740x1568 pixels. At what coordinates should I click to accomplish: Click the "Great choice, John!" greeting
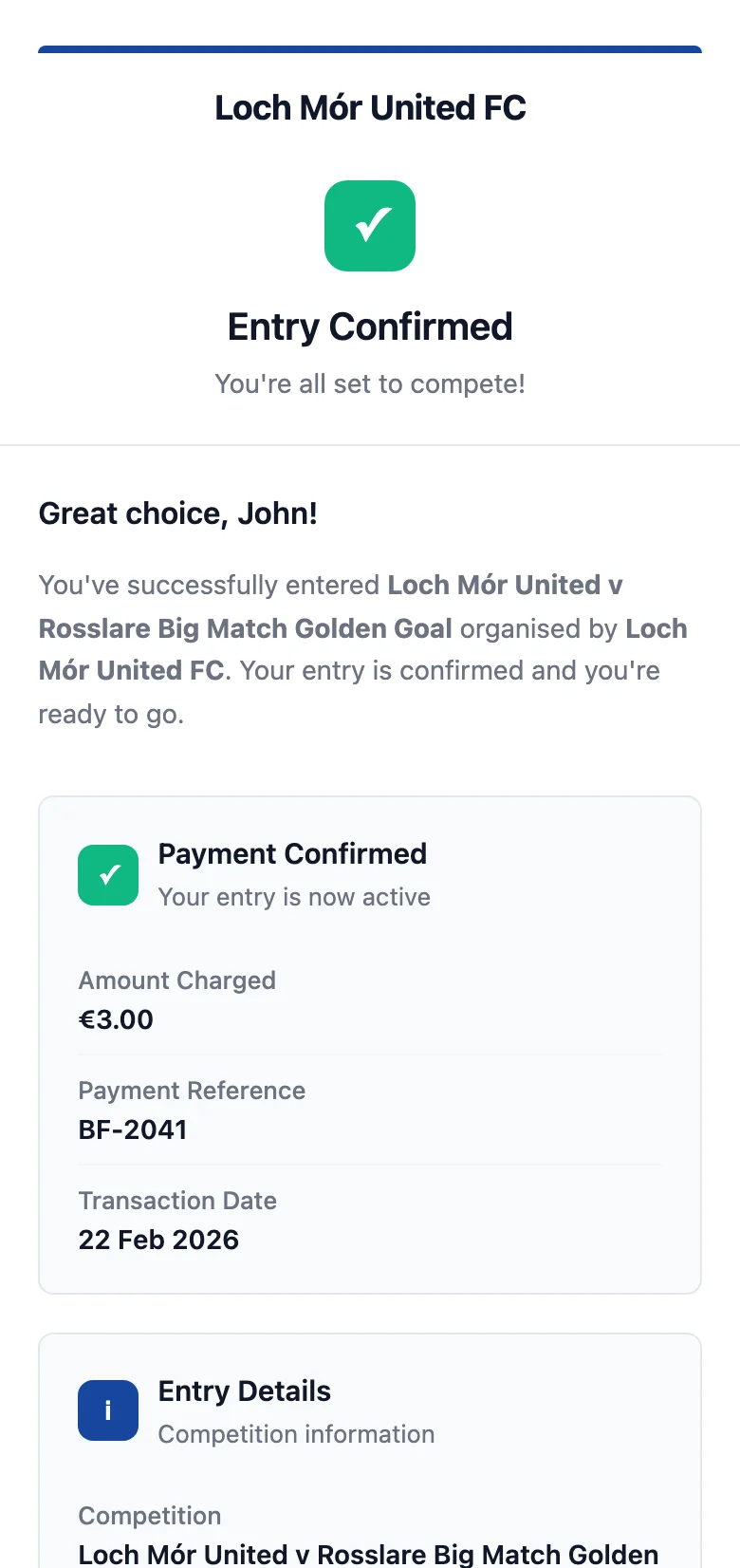(x=178, y=513)
